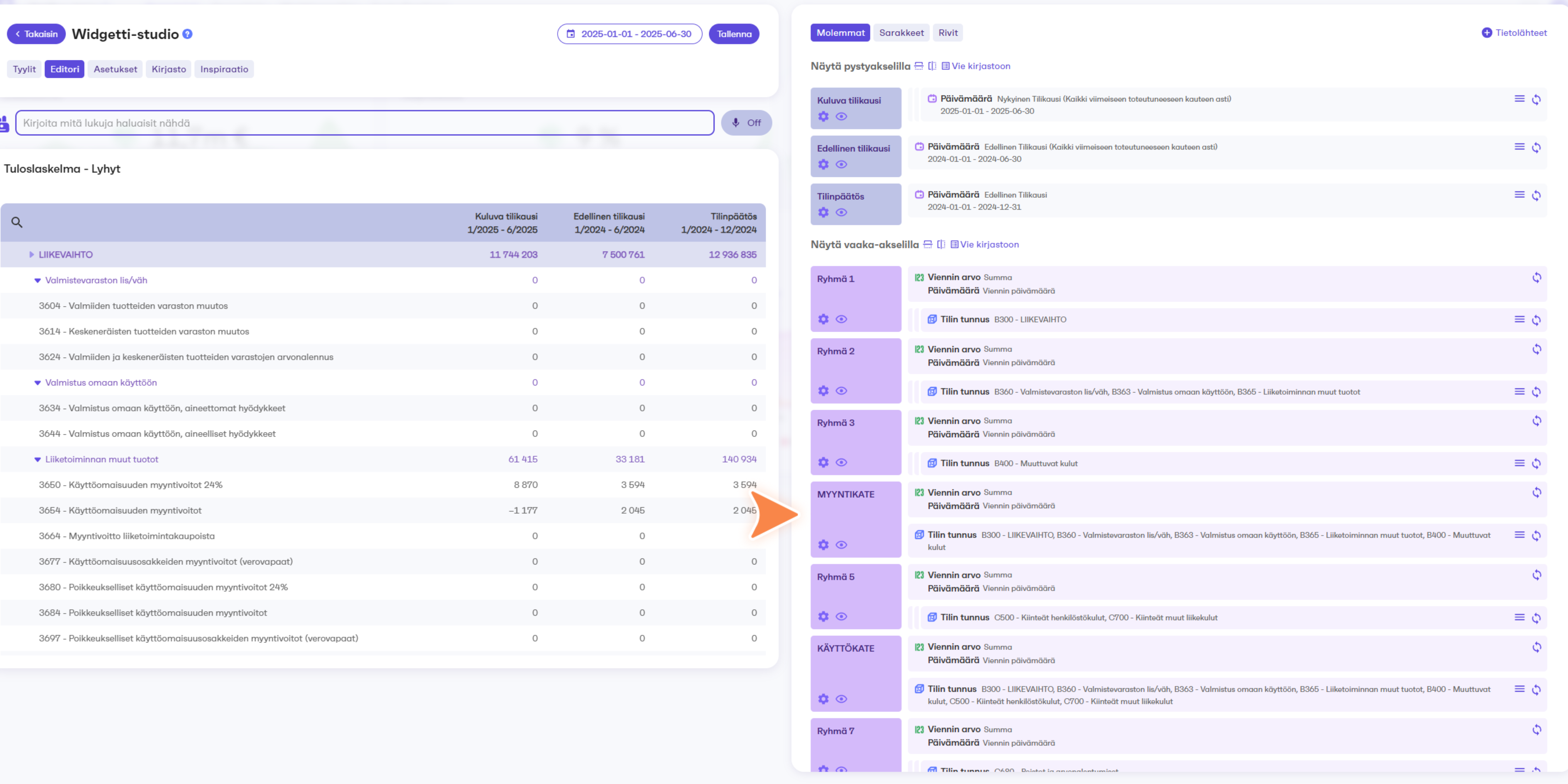Toggle visibility eye for Ryhmä 3

[x=841, y=463]
